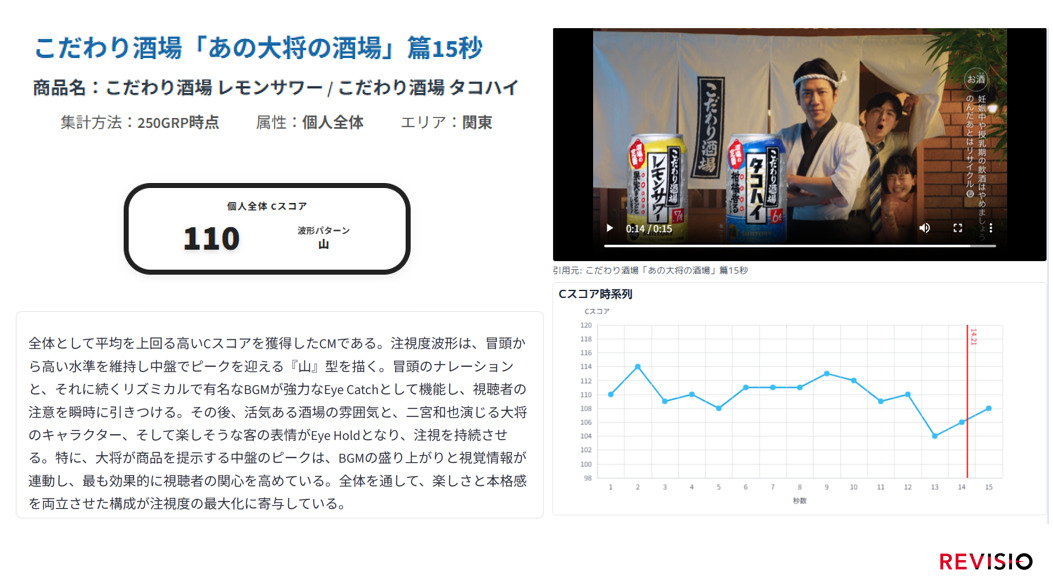1053x586 pixels.
Task: Click the video frame of the CM
Action: click(799, 144)
